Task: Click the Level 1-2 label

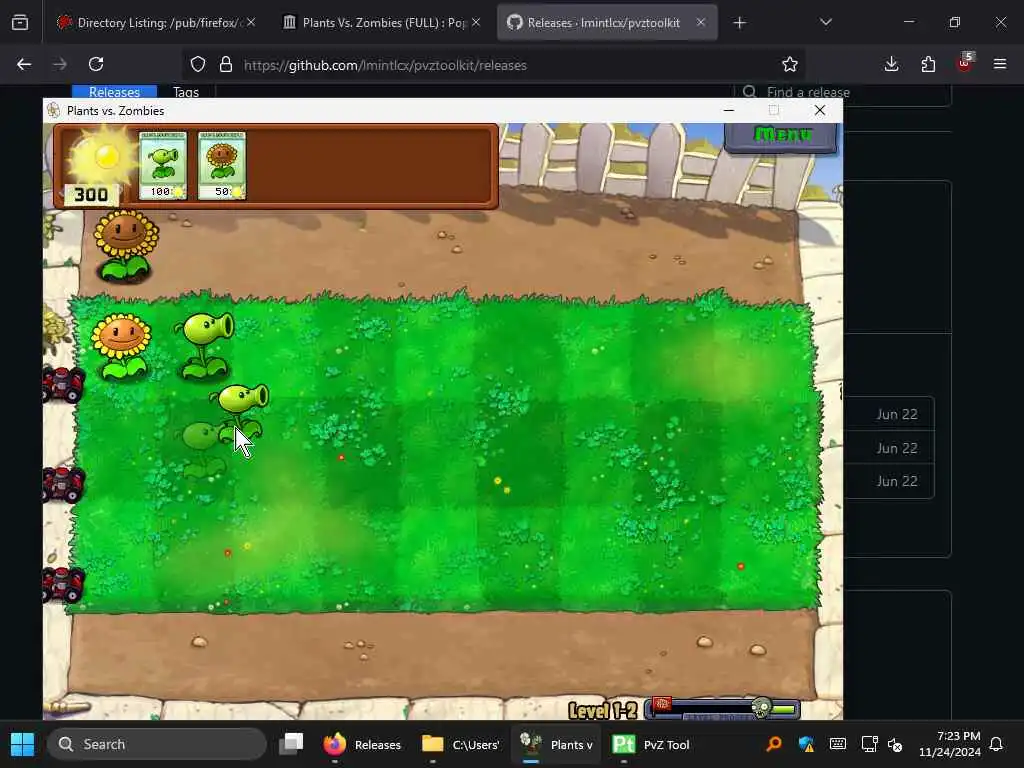Action: click(x=602, y=711)
